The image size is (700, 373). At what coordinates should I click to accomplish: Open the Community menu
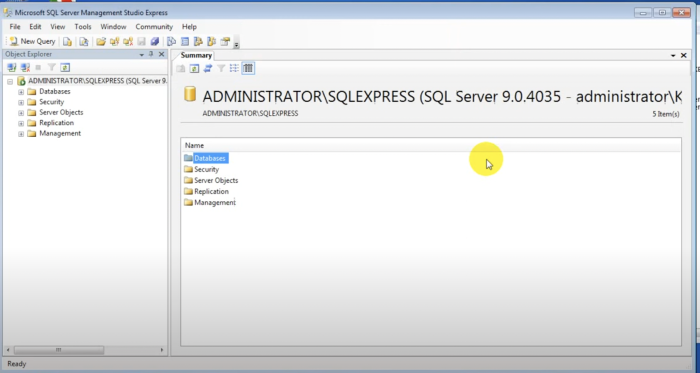coord(154,27)
